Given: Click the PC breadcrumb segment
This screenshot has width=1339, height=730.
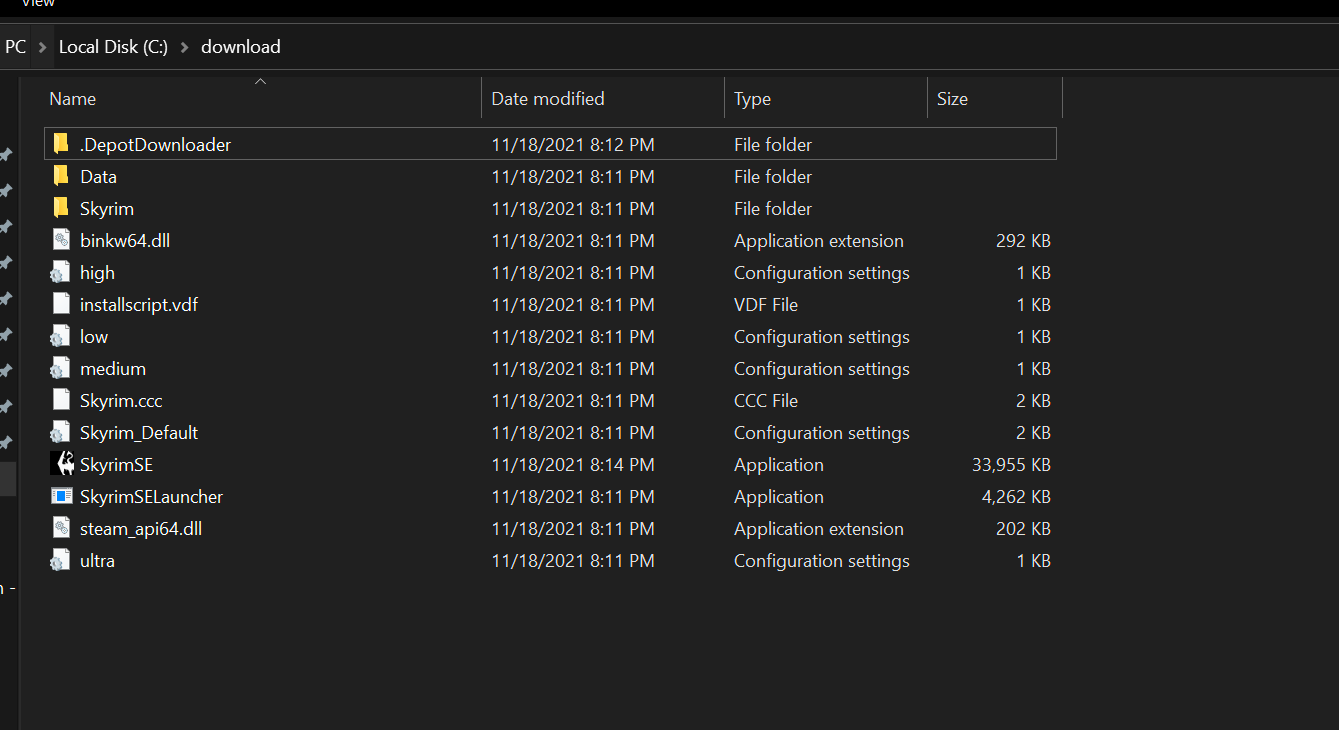Looking at the screenshot, I should pyautogui.click(x=15, y=47).
